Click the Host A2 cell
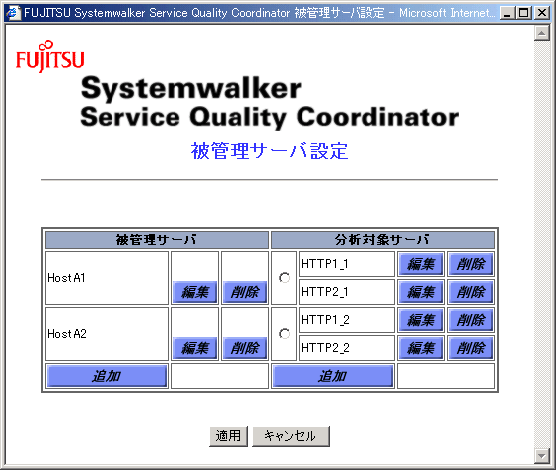The height and width of the screenshot is (470, 556). pyautogui.click(x=107, y=334)
